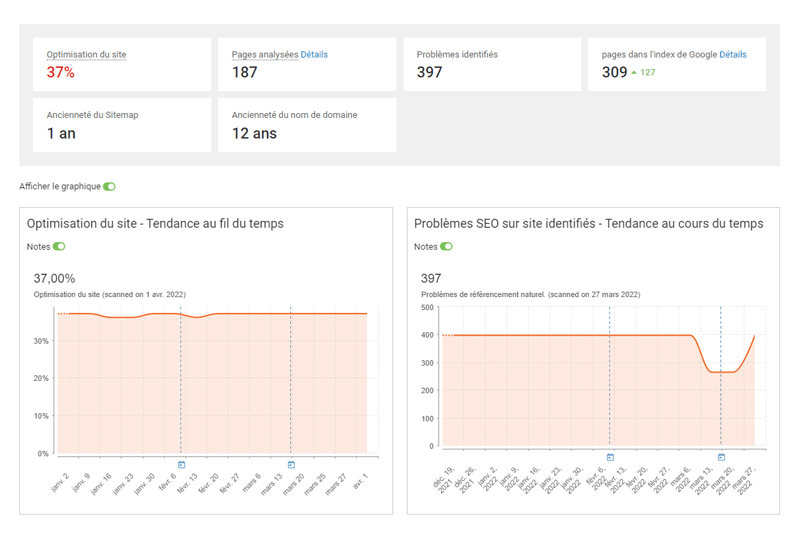Screen dimensions: 800x546
Task: Select the Ancienneté du nom de domaine card
Action: [x=306, y=124]
